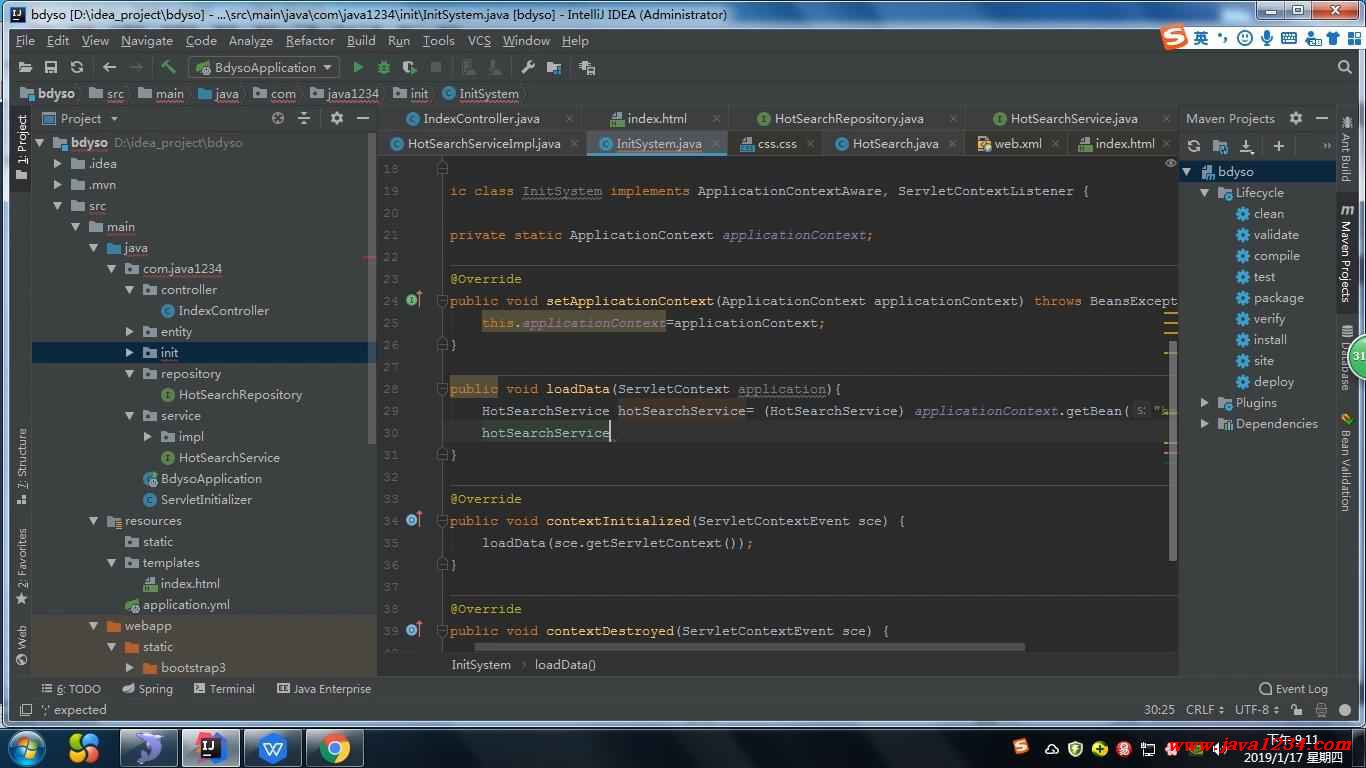Open the IntelliJ IDEA taskbar icon
The image size is (1366, 768).
pyautogui.click(x=211, y=748)
